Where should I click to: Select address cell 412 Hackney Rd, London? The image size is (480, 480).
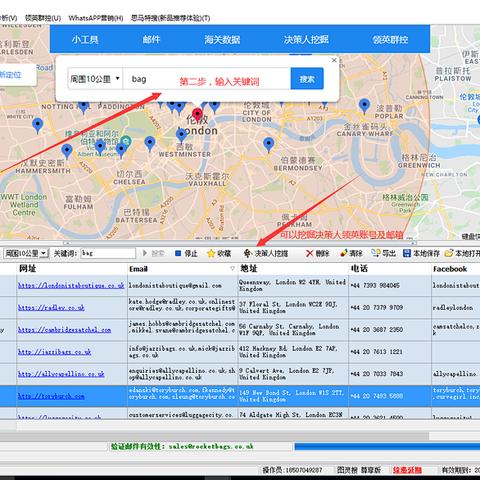(x=293, y=352)
